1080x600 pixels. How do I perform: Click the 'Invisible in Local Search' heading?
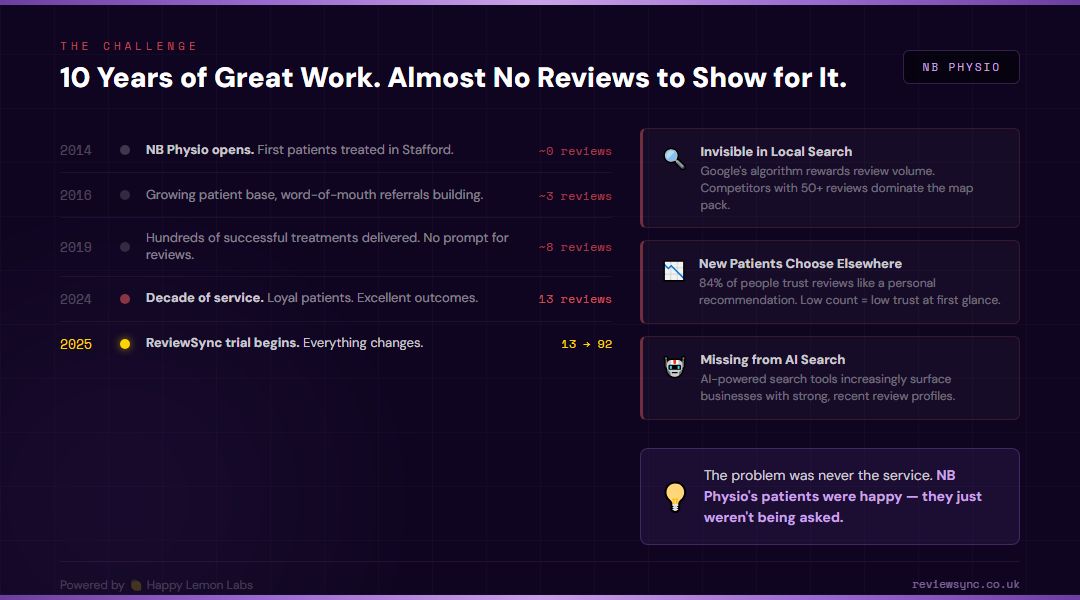[776, 152]
